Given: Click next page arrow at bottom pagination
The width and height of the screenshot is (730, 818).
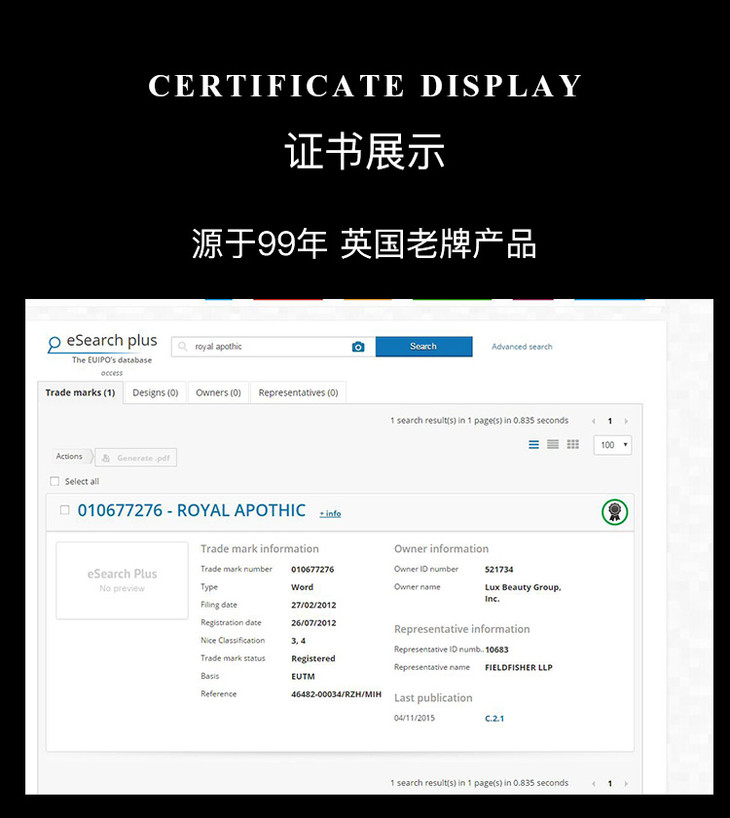Looking at the screenshot, I should coord(626,783).
